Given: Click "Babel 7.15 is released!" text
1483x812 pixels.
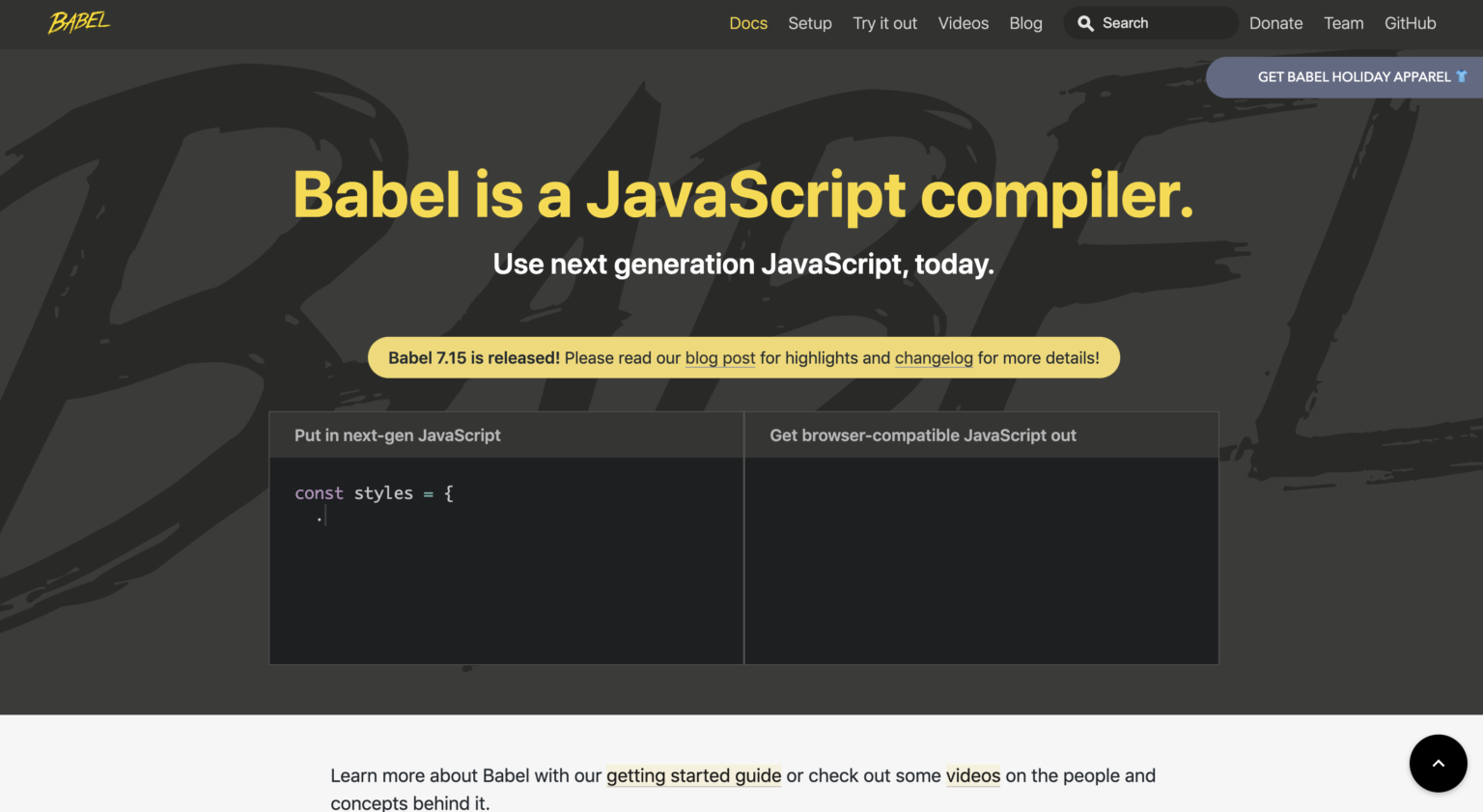Looking at the screenshot, I should point(474,358).
